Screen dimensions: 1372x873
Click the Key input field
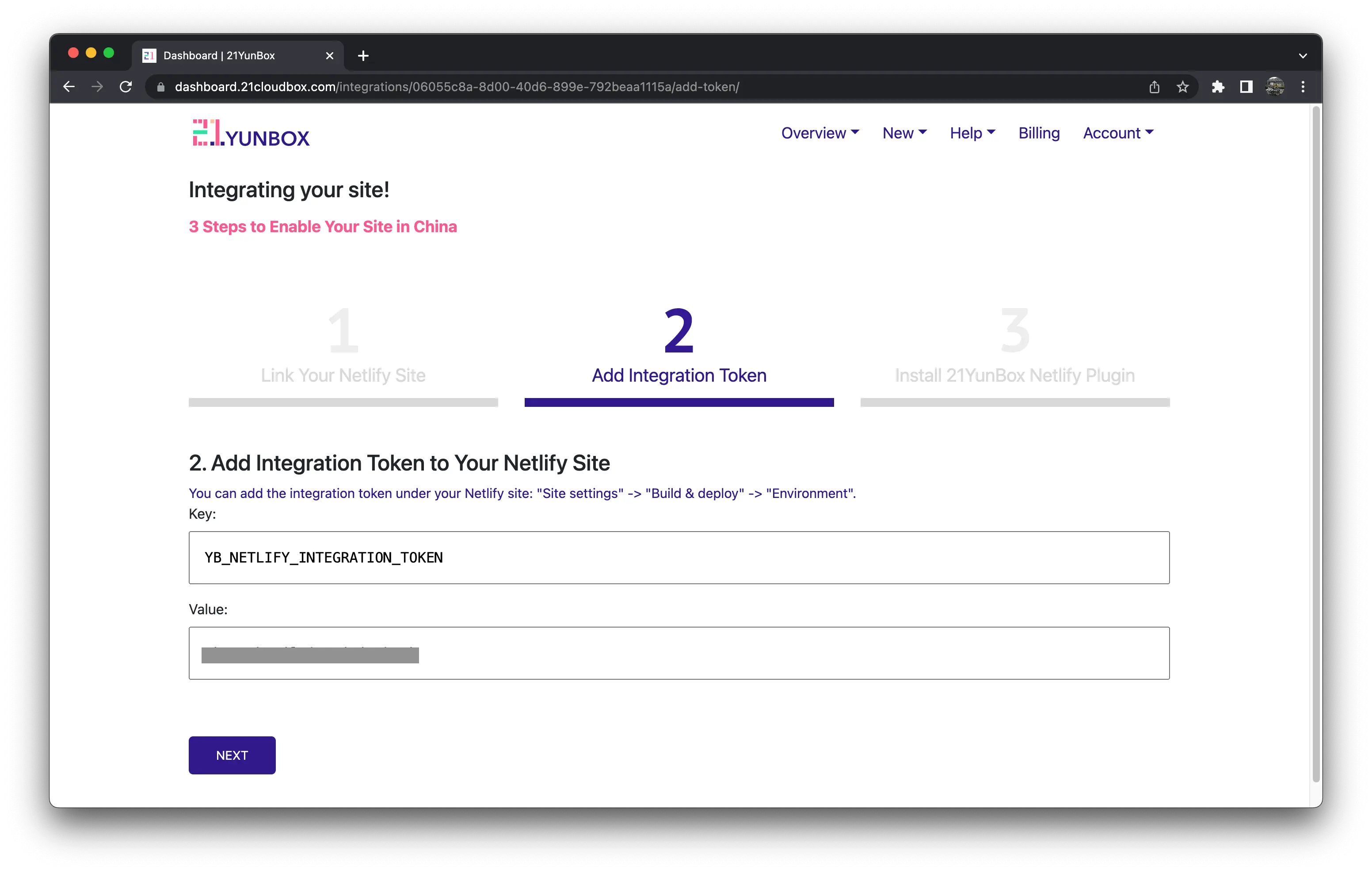678,558
